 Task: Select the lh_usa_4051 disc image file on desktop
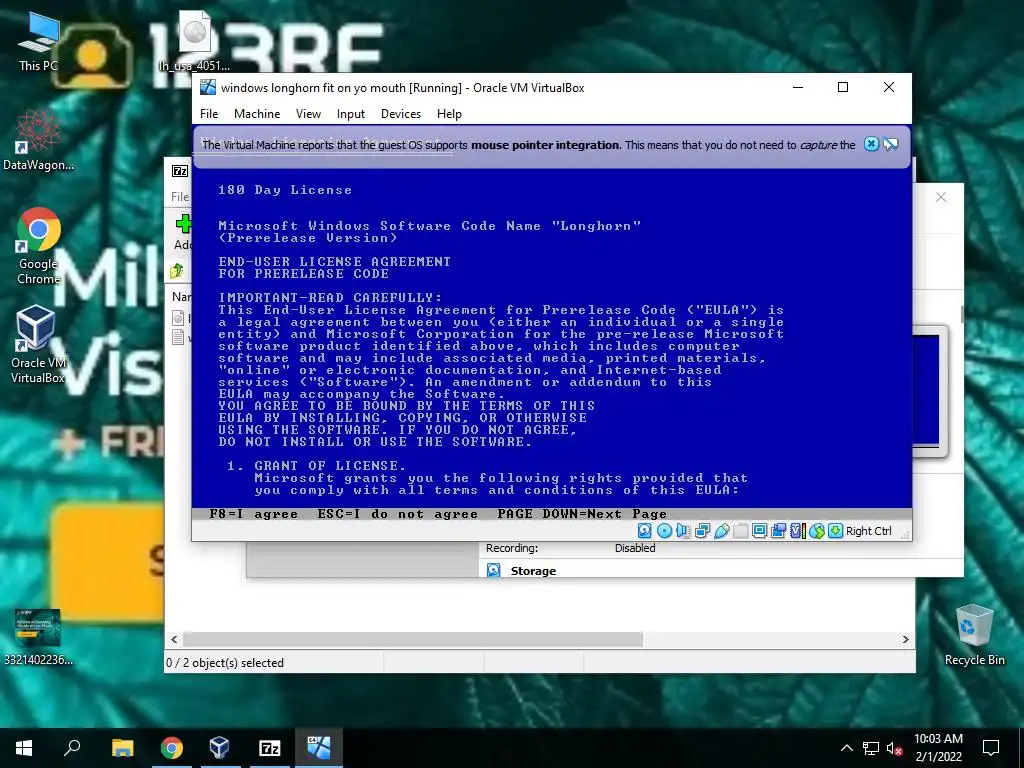point(194,40)
